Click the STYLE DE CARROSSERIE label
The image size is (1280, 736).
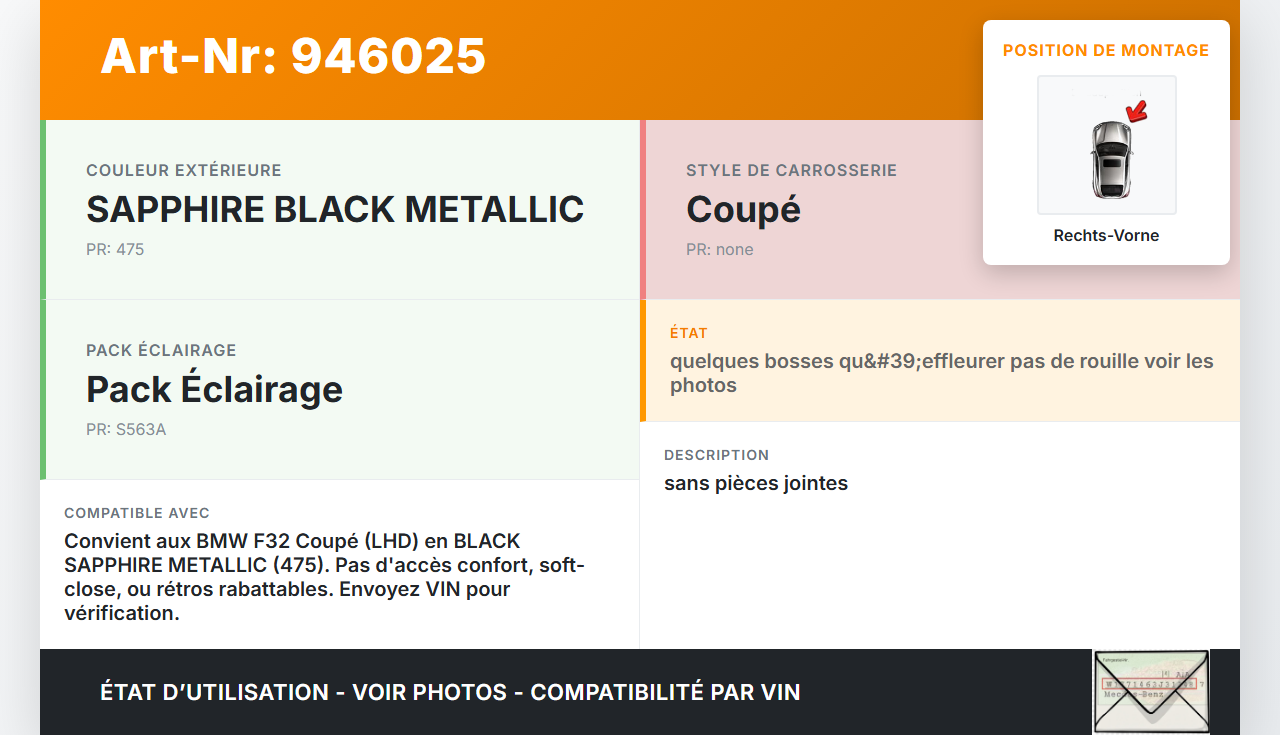coord(791,171)
